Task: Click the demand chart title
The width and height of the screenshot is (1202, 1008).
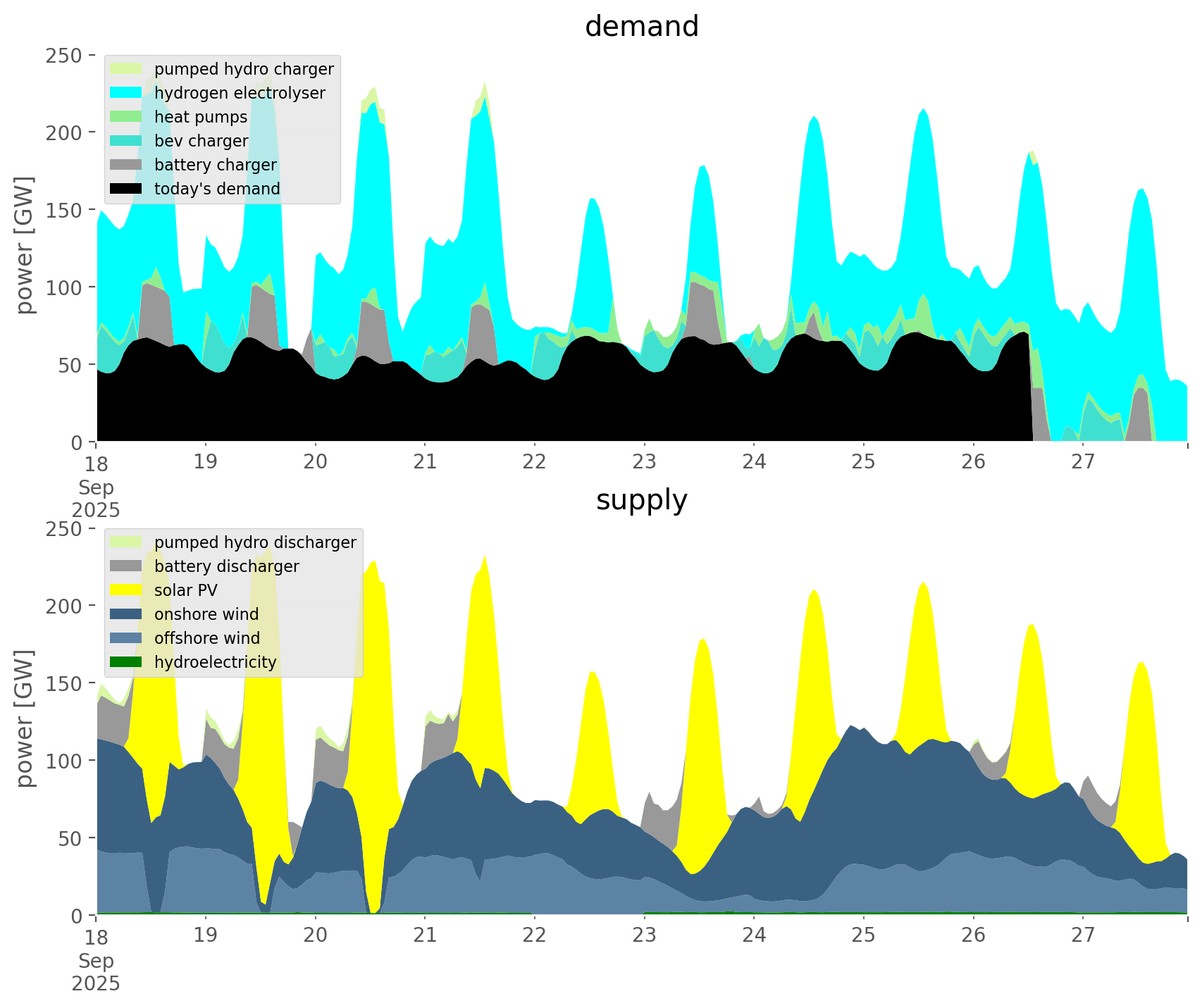Action: 641,27
